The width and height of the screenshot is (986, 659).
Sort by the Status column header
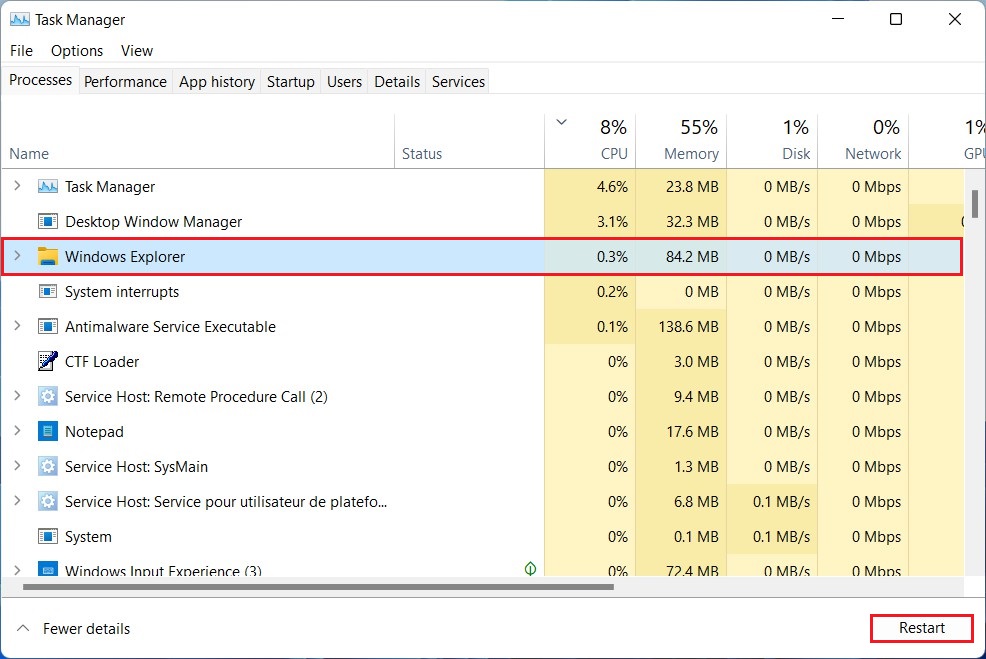coord(469,141)
